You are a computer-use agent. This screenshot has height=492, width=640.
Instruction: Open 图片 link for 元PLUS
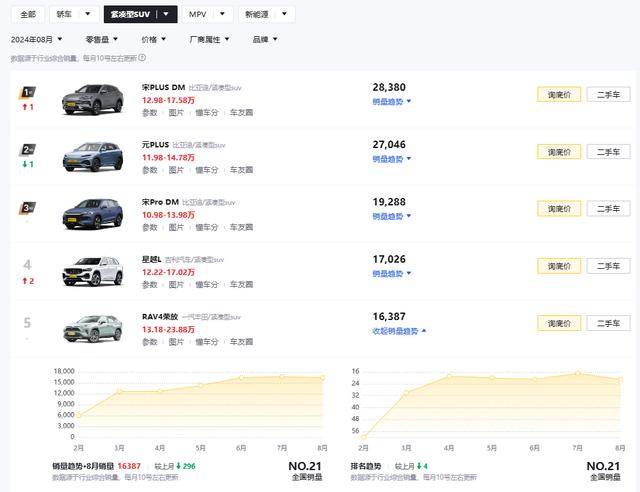point(176,170)
